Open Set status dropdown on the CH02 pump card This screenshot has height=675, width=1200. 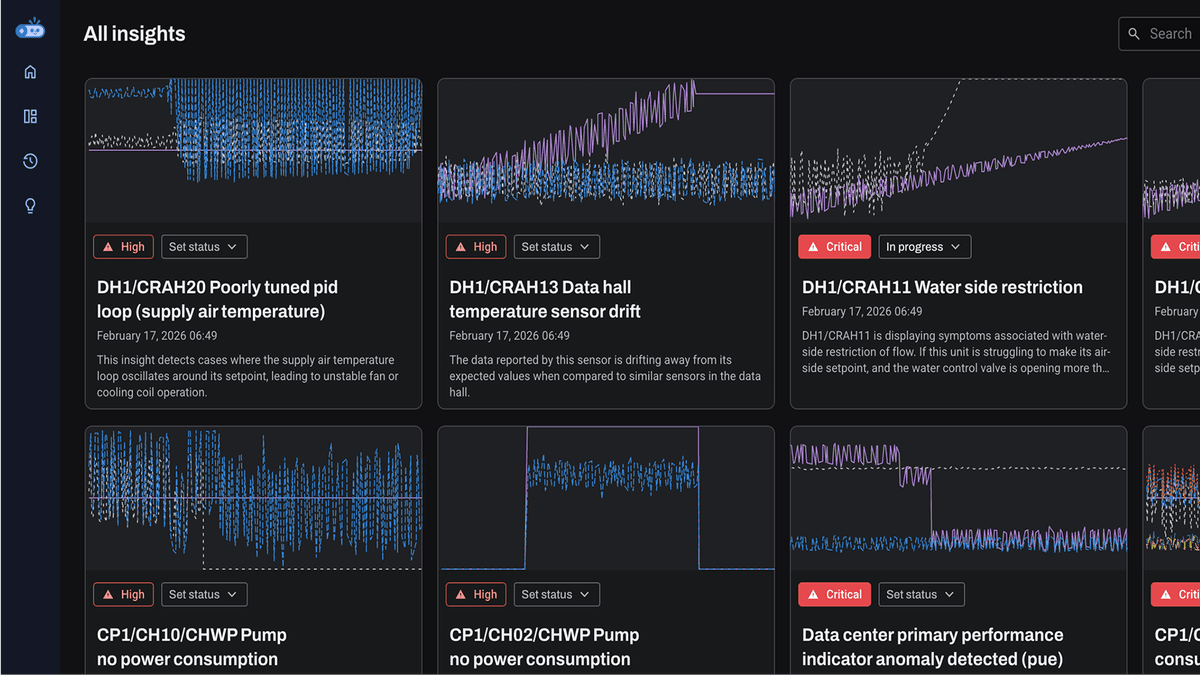pyautogui.click(x=556, y=594)
